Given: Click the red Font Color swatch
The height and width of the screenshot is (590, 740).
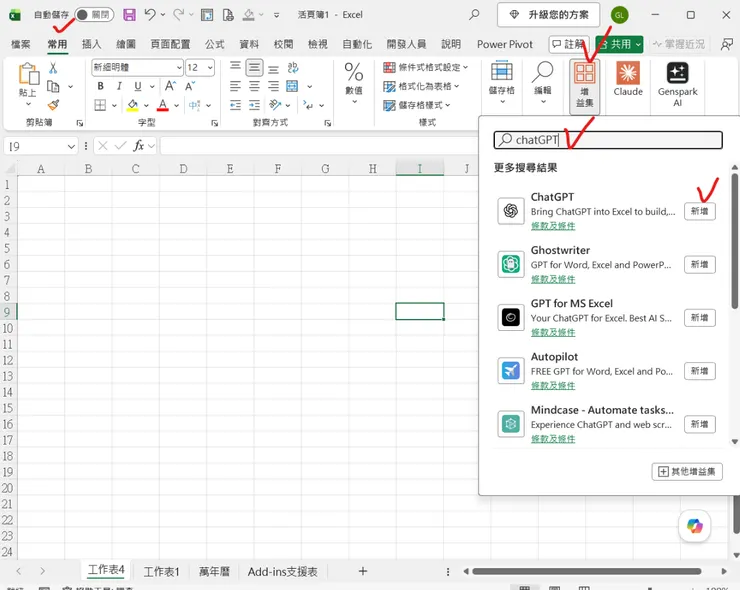Looking at the screenshot, I should click(x=163, y=105).
